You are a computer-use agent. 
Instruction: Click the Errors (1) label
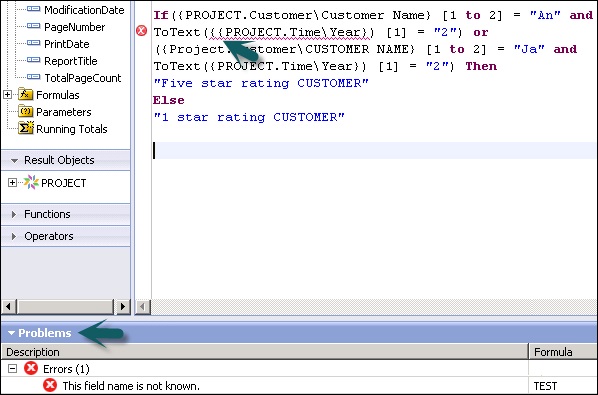66,369
